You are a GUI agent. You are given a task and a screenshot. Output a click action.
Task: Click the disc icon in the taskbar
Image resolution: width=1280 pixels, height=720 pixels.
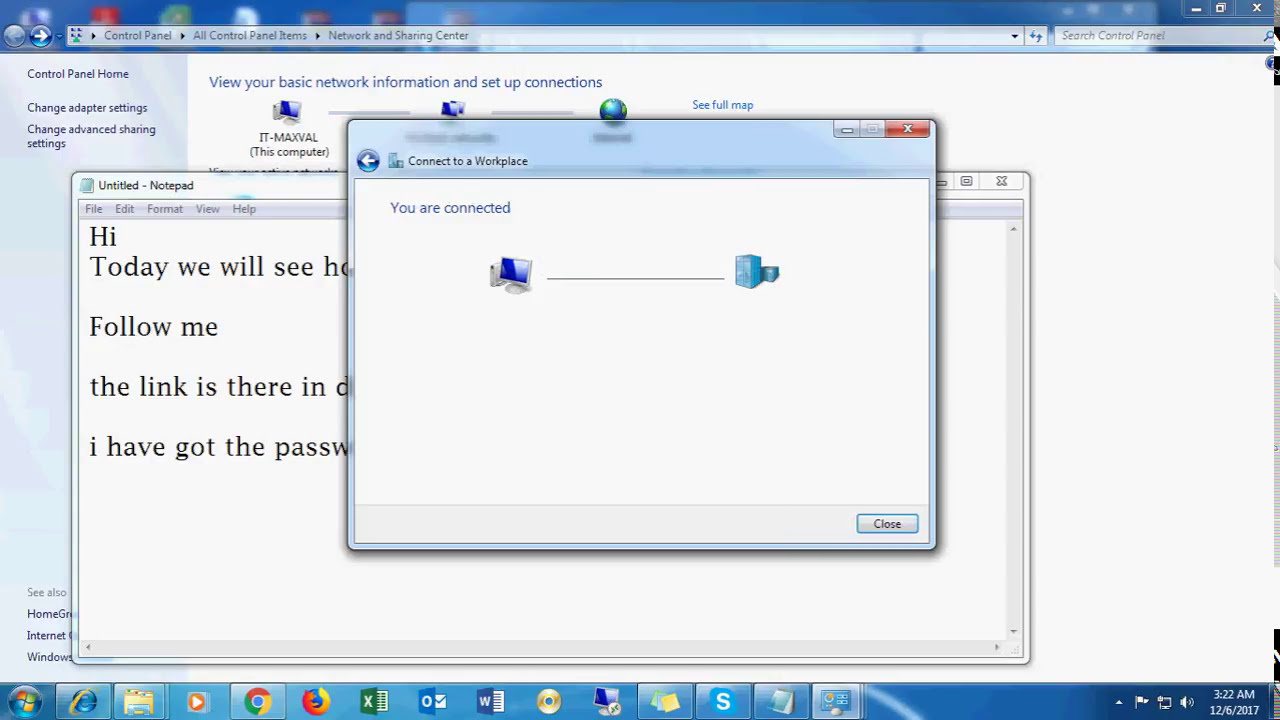549,702
